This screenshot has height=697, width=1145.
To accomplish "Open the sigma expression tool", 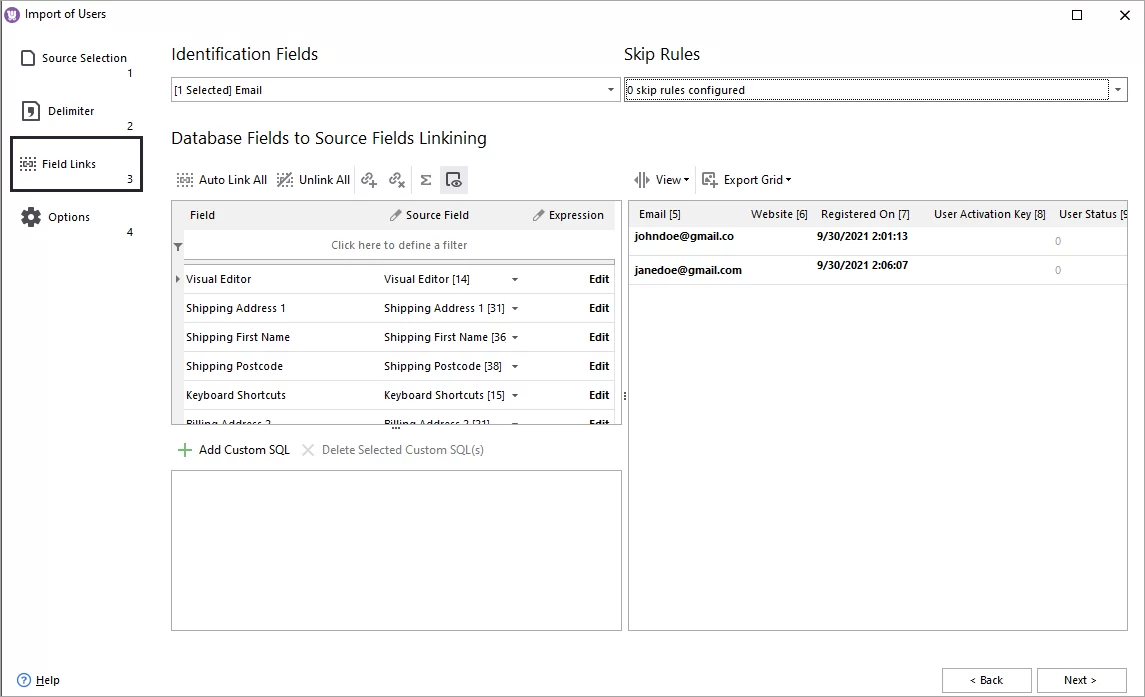I will [x=426, y=179].
